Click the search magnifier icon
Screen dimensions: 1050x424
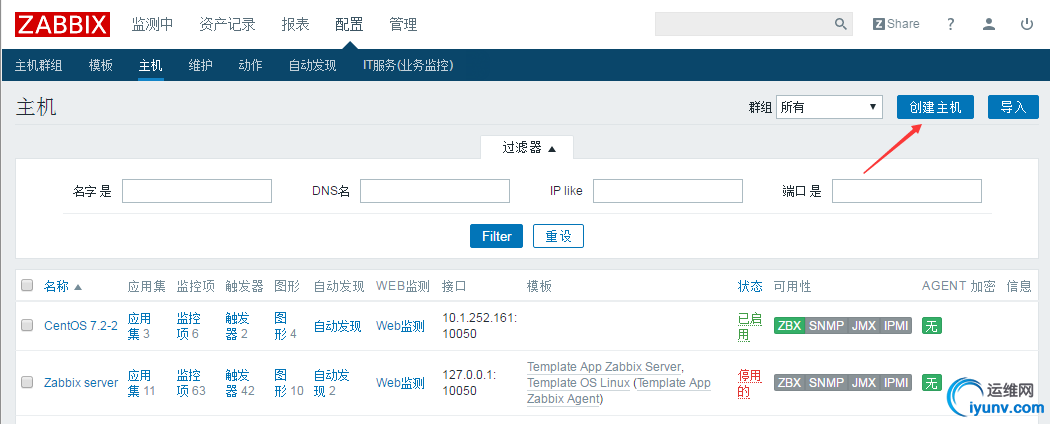(841, 24)
